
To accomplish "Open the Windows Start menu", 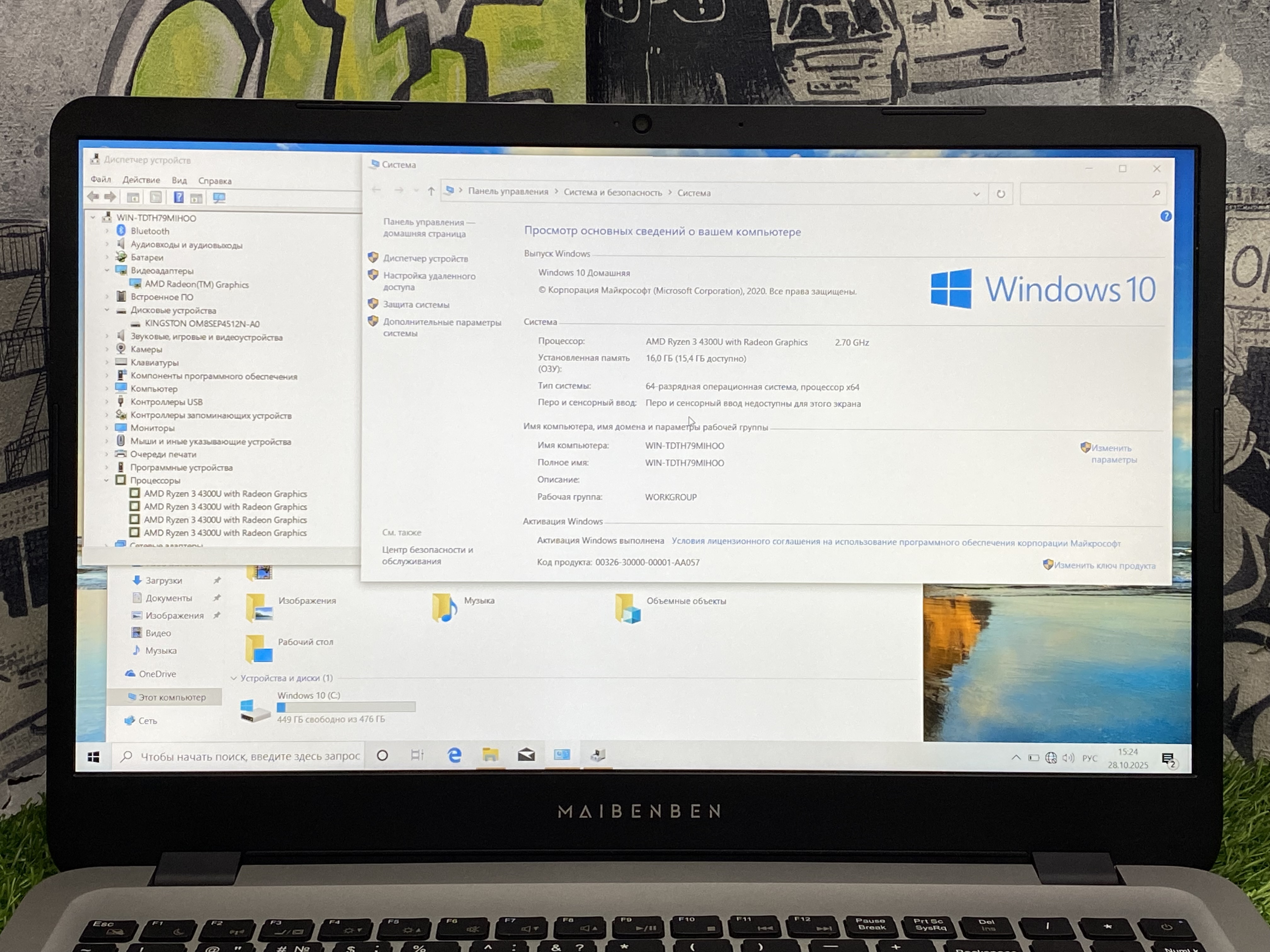I will pyautogui.click(x=94, y=757).
